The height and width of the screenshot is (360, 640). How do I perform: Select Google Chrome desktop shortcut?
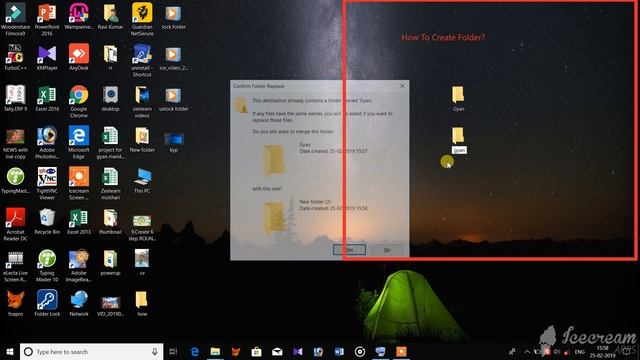pos(79,101)
